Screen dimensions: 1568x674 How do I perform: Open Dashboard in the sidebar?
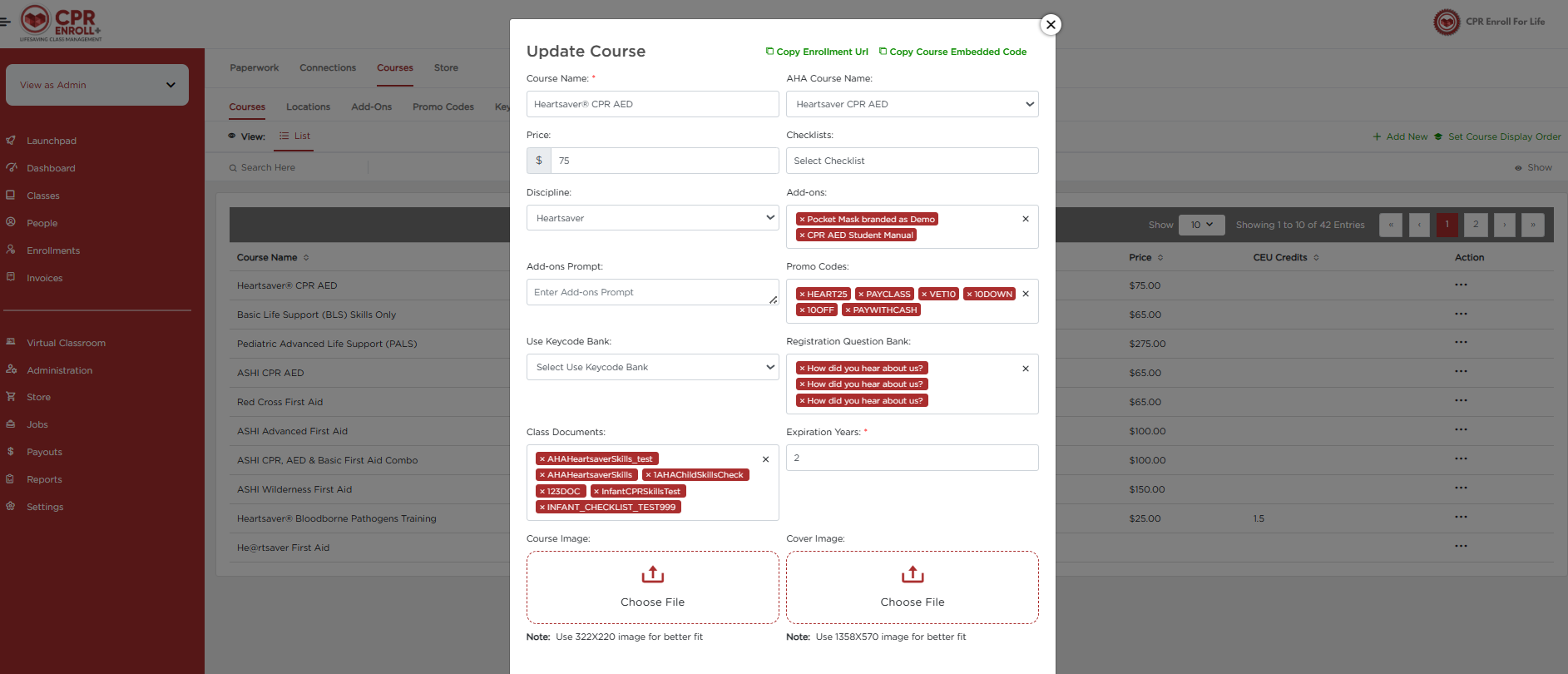click(51, 168)
